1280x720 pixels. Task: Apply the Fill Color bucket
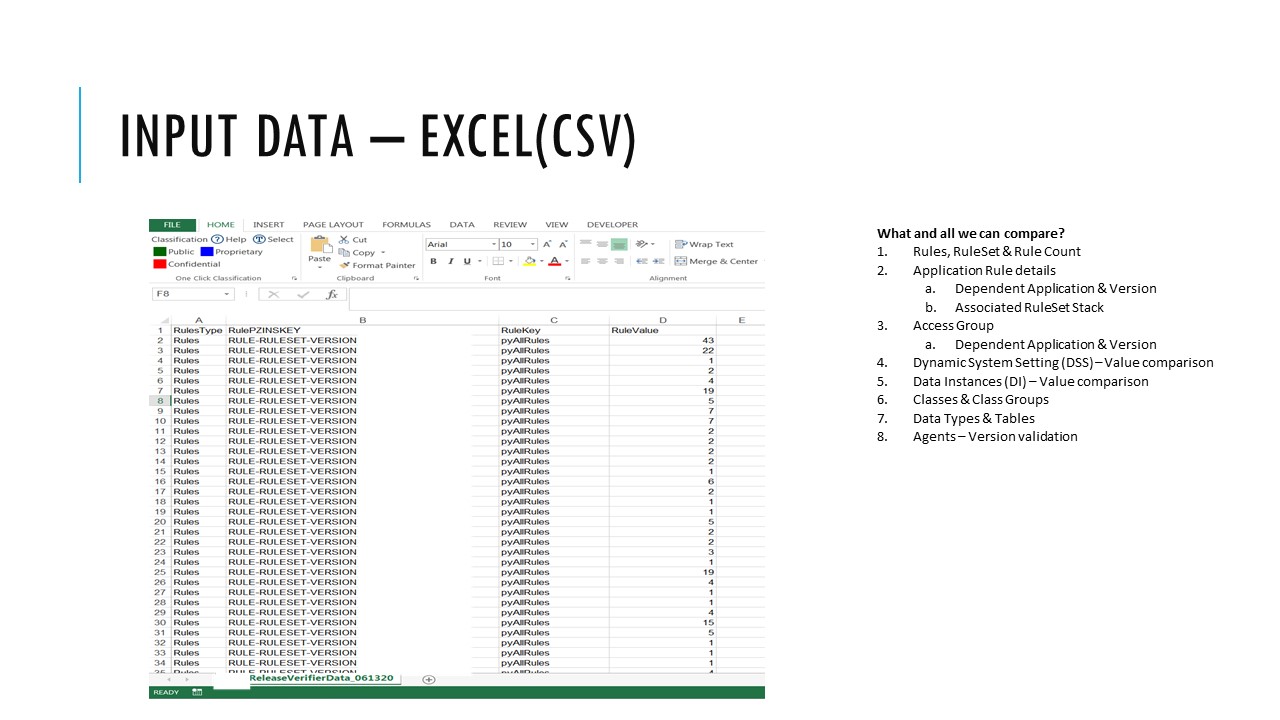pos(530,261)
